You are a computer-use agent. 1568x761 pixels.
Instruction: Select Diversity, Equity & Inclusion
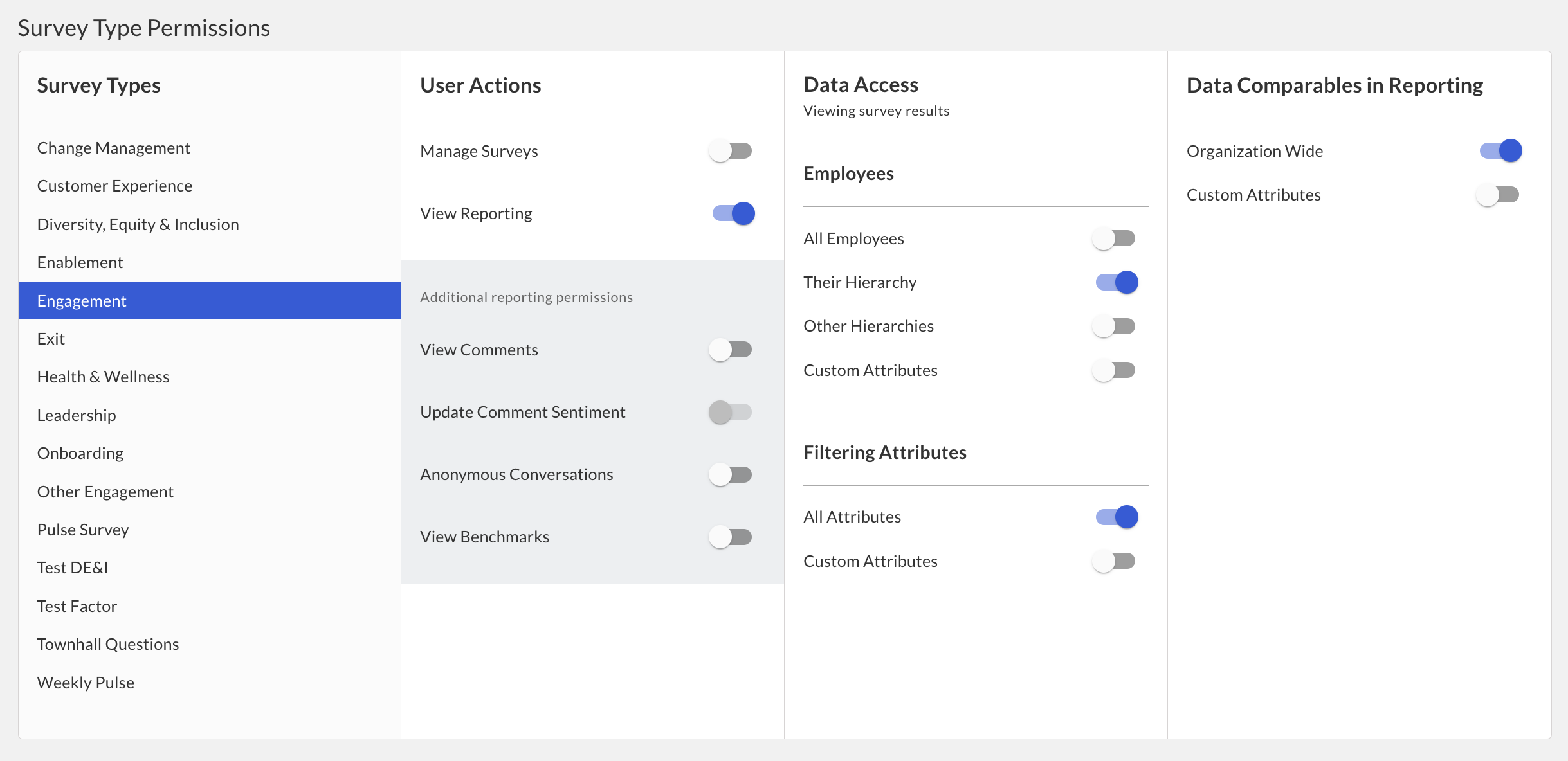[138, 224]
